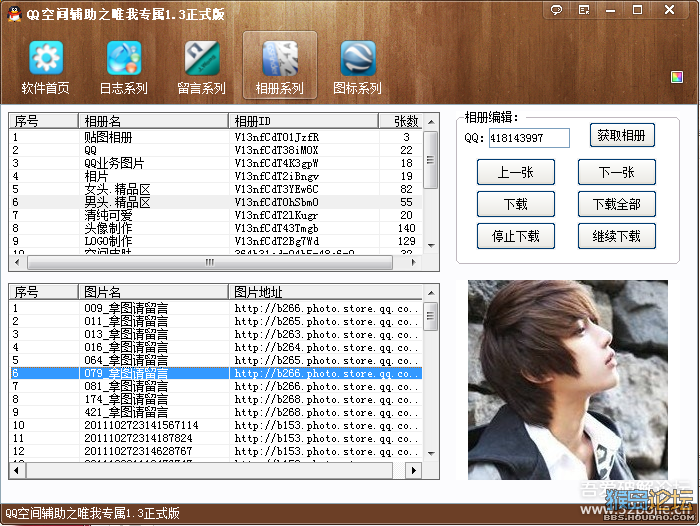Select picture 201110272314628767
The height and width of the screenshot is (526, 700).
pyautogui.click(x=216, y=451)
